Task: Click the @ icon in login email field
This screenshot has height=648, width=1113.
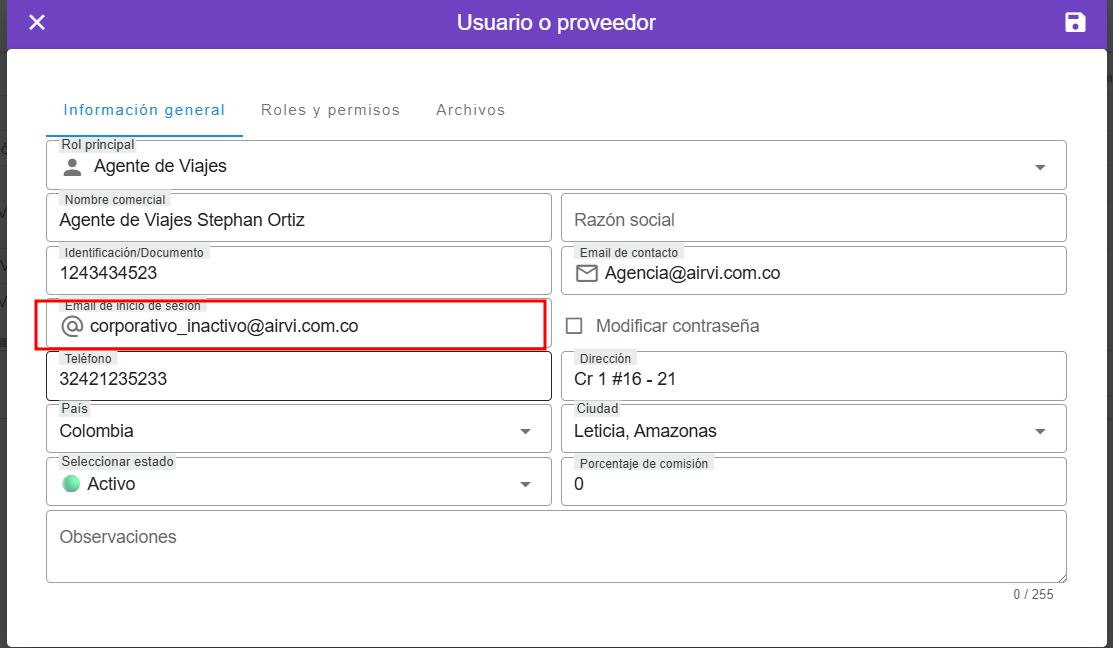Action: [72, 326]
